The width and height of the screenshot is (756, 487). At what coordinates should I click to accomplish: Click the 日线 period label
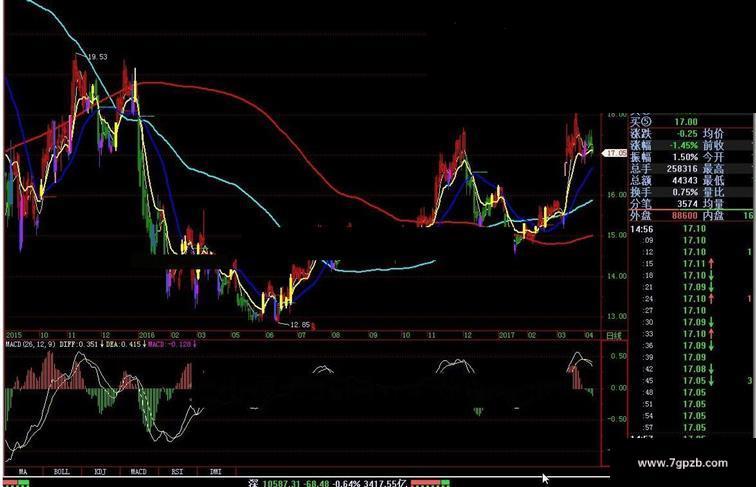tap(614, 336)
